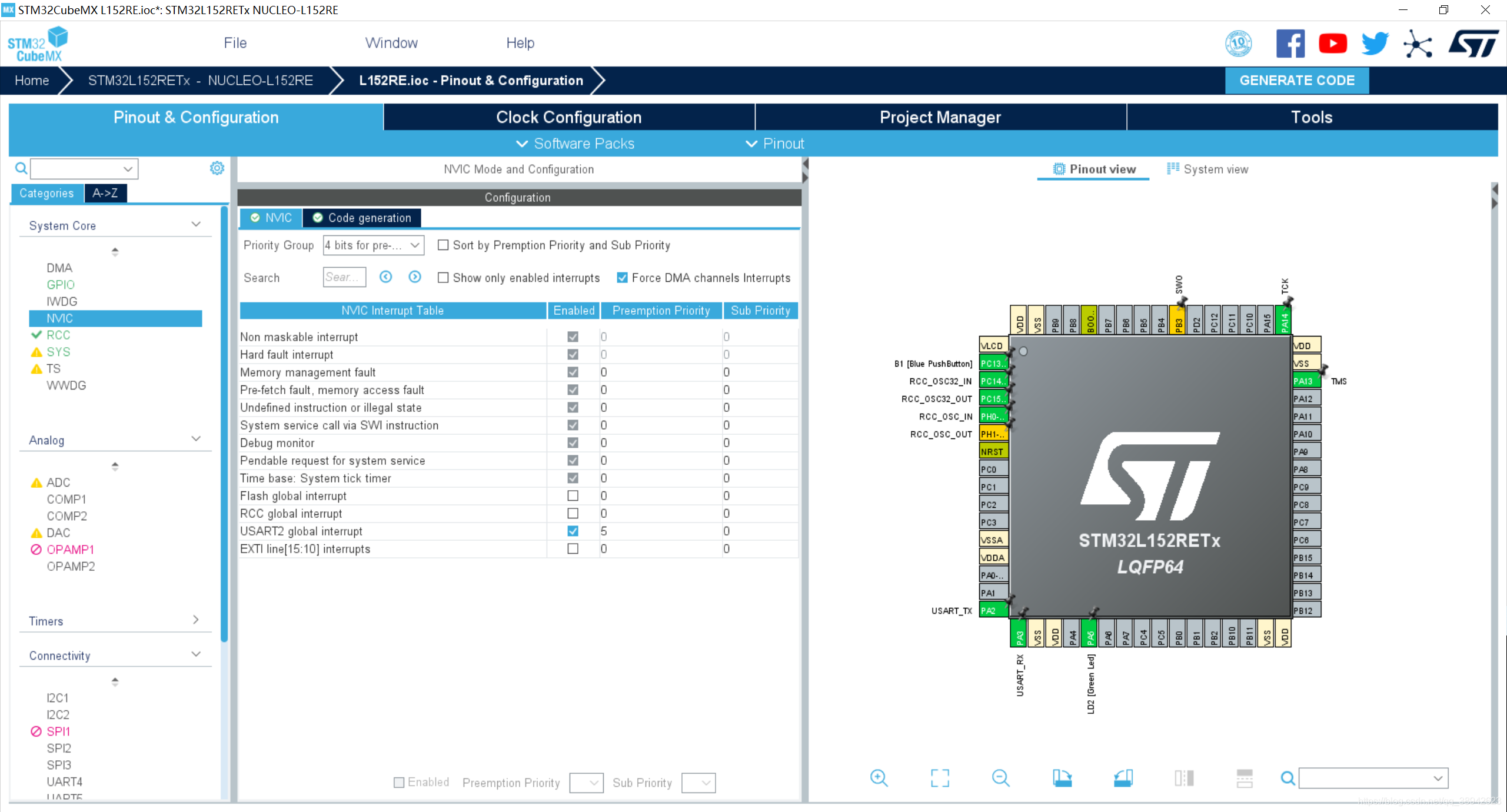Switch to the Clock Configuration tab

(568, 117)
